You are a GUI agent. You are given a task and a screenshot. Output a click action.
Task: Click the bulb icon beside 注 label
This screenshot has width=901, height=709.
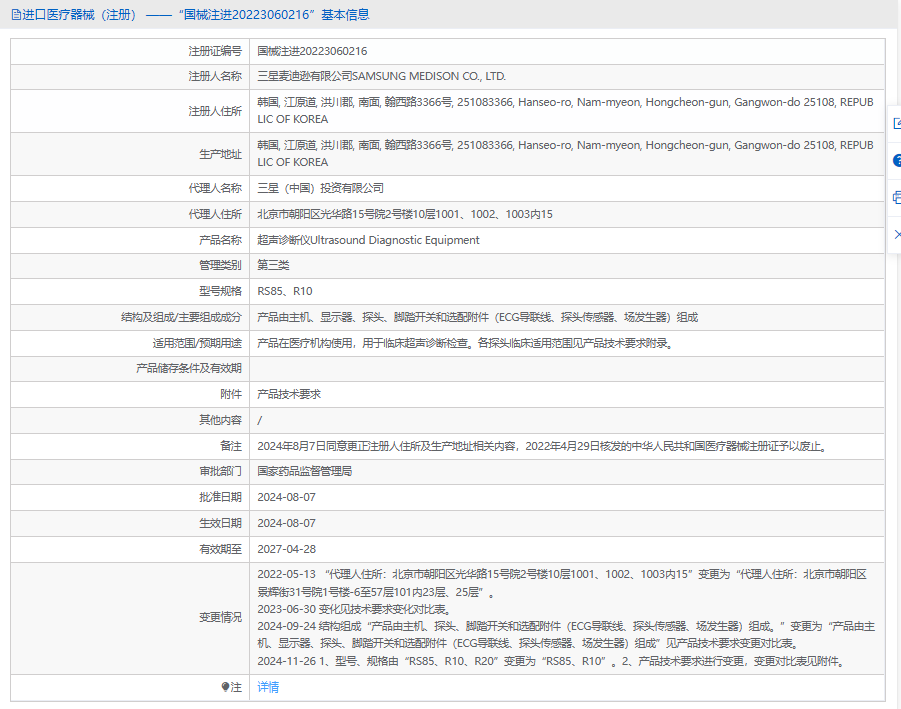pos(225,687)
